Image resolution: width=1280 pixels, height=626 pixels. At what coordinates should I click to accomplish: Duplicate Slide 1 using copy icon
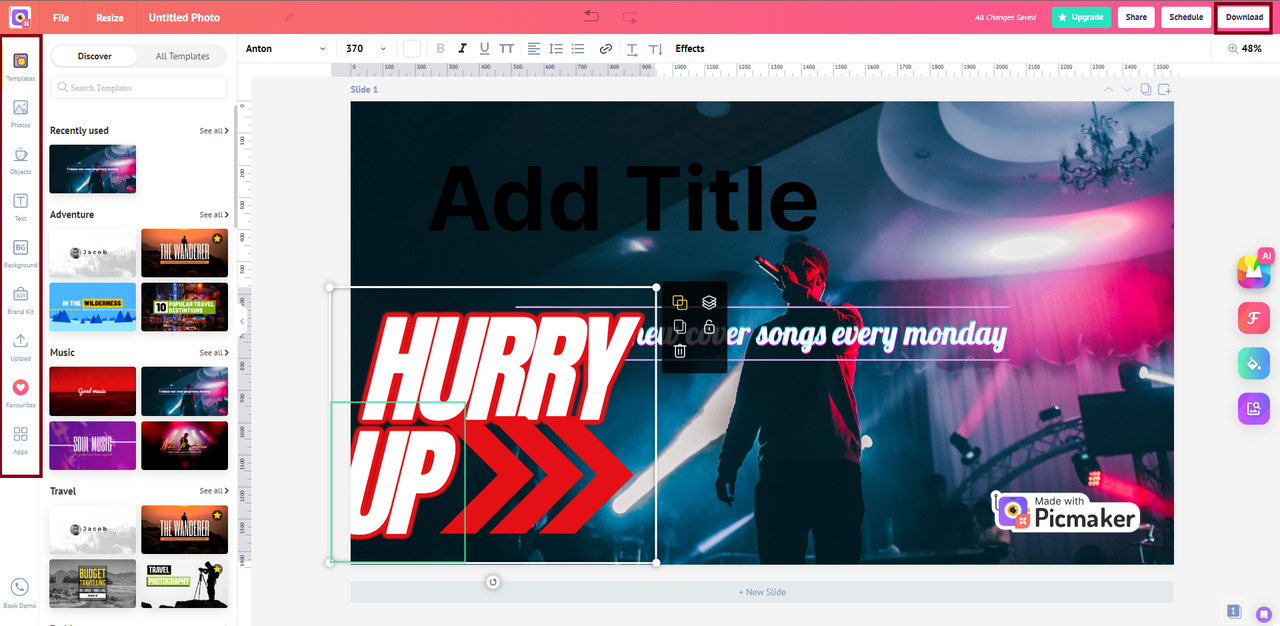pos(1146,89)
